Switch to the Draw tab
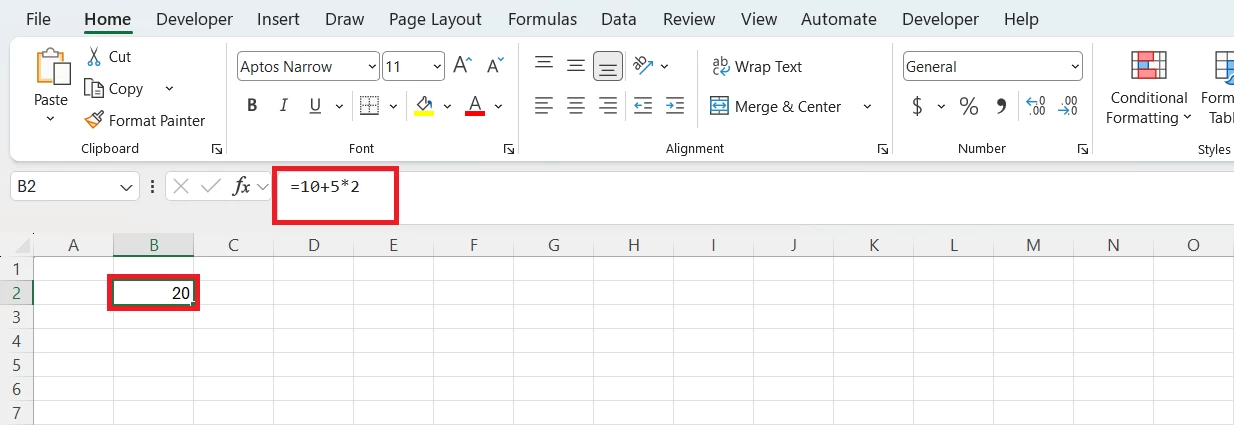 point(344,19)
